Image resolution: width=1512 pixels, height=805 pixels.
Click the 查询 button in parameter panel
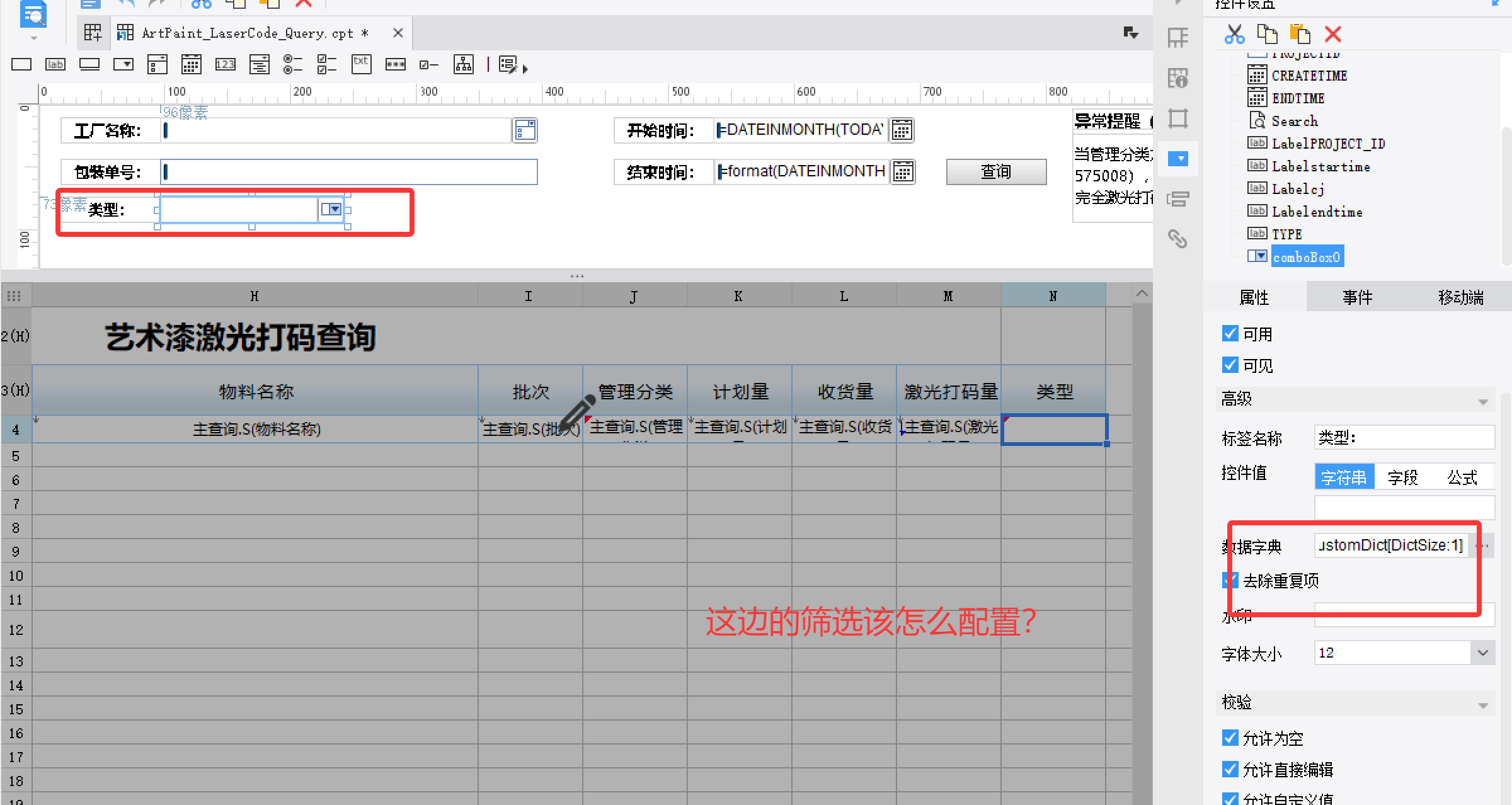pos(996,171)
